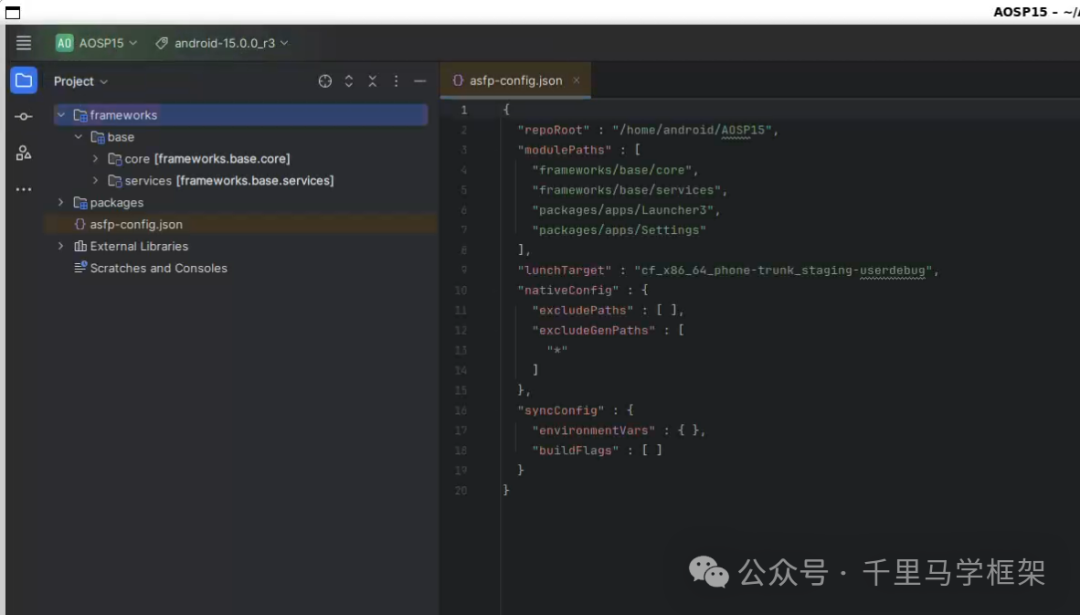Collapse the base folder
The image size is (1080, 615).
[x=79, y=137]
